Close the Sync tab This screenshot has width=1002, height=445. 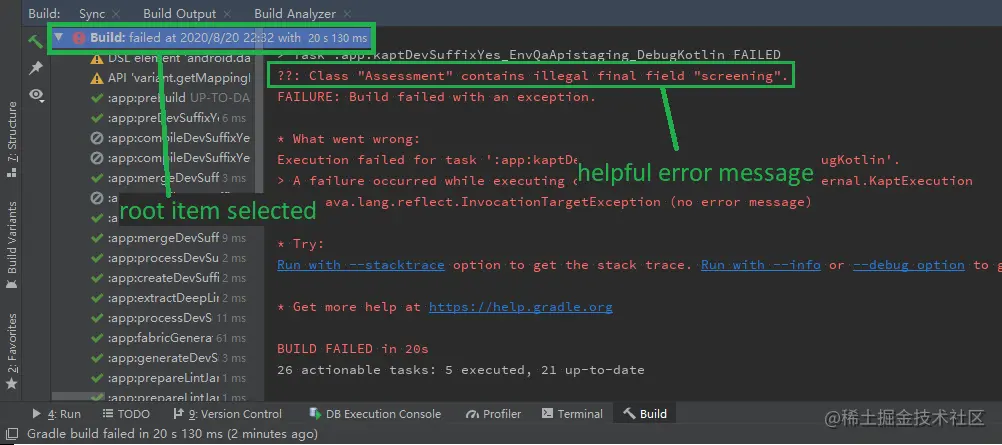pyautogui.click(x=116, y=13)
